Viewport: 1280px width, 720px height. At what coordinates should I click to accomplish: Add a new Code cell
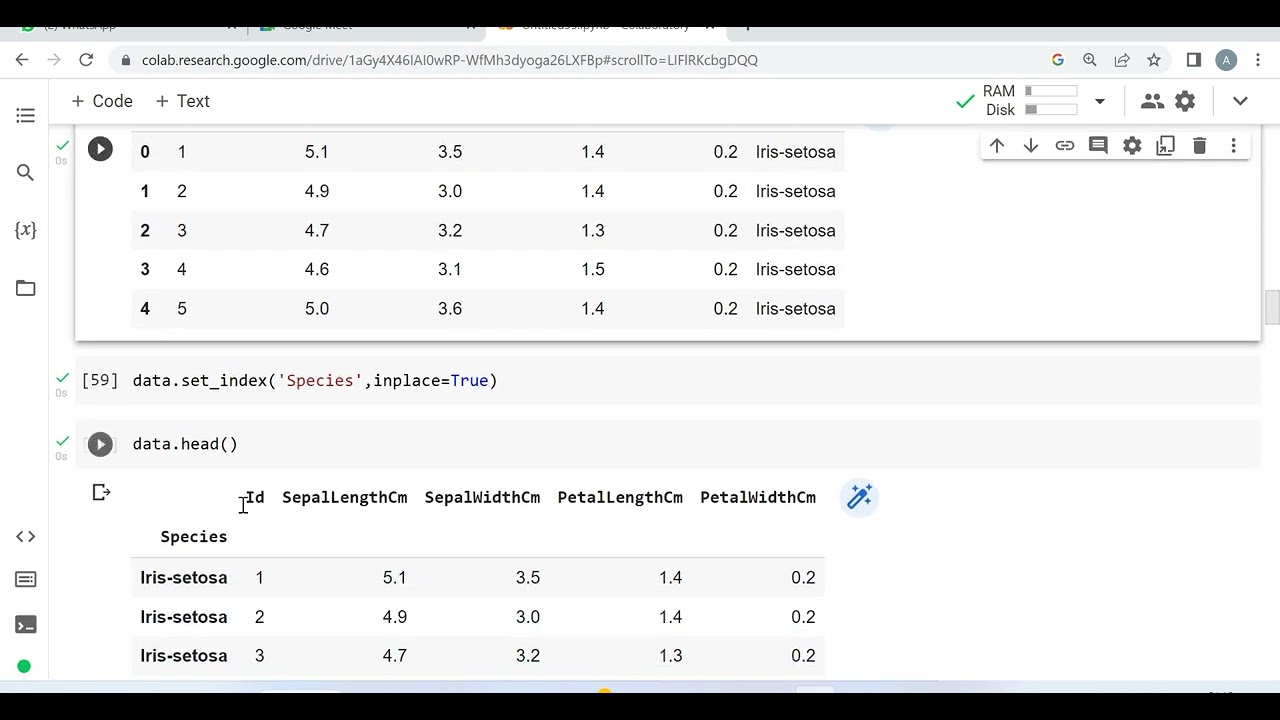point(102,101)
